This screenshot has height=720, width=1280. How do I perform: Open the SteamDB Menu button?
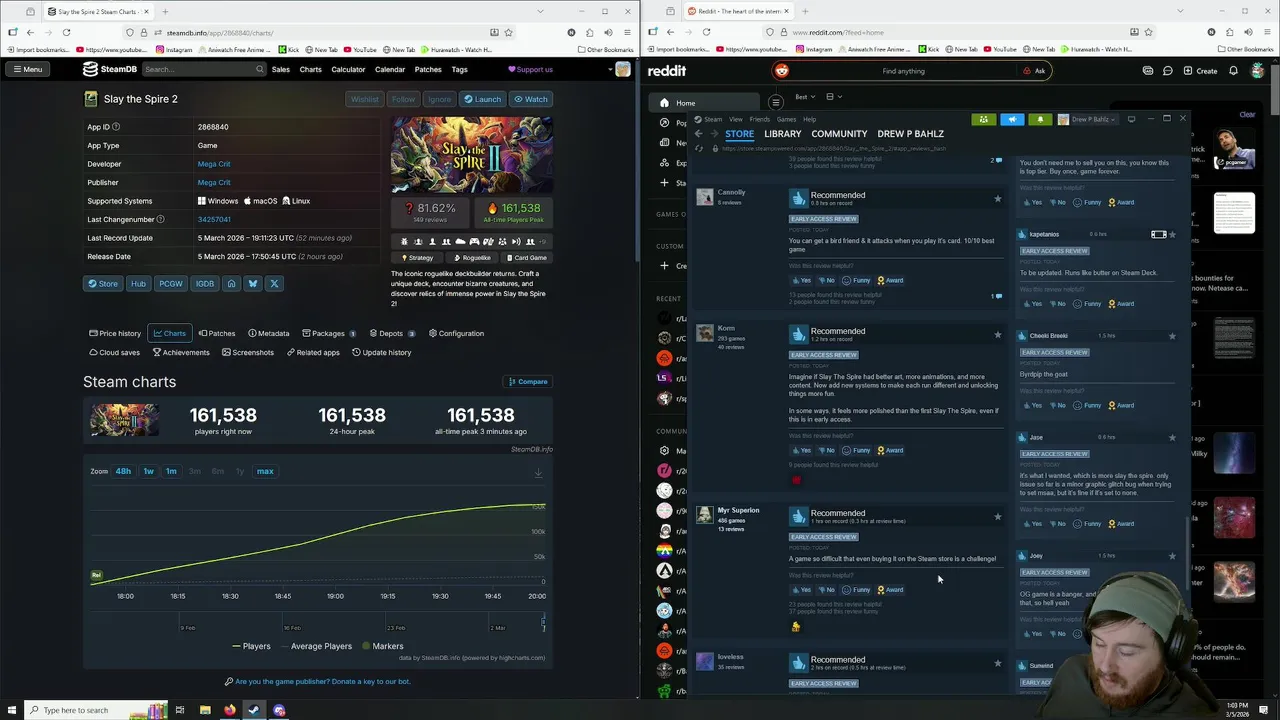[28, 69]
